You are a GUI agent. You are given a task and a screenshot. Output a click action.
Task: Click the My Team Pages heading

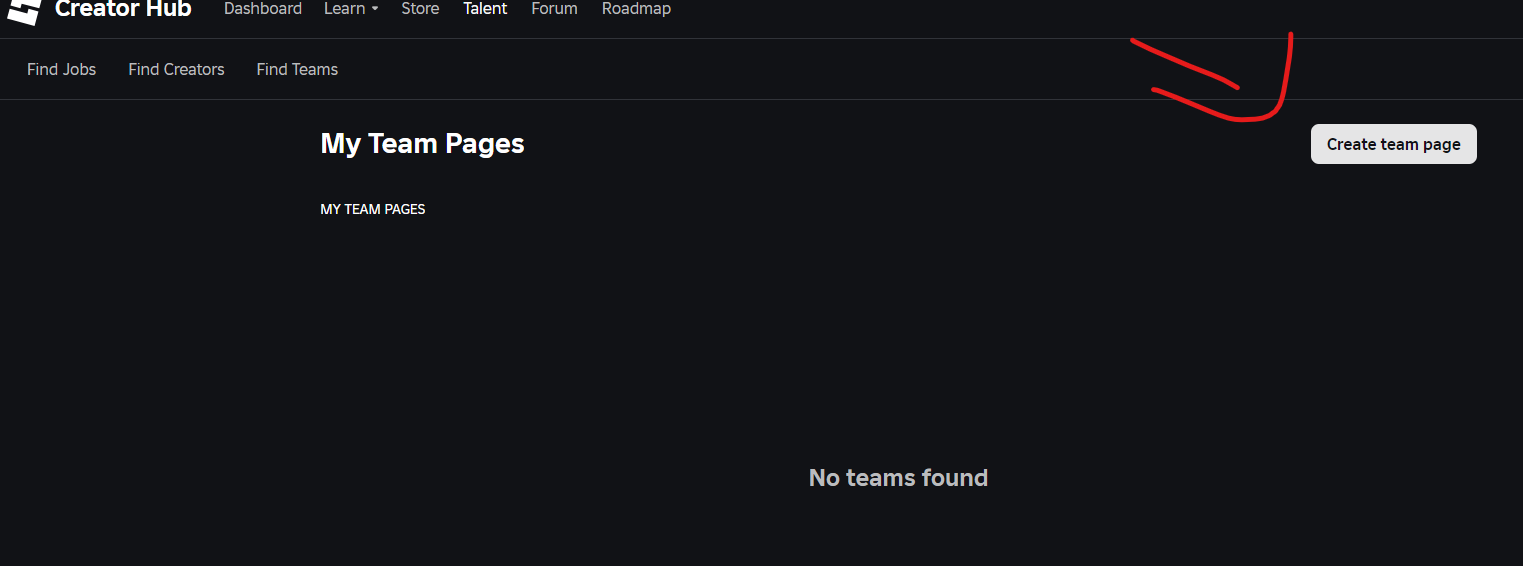point(422,144)
